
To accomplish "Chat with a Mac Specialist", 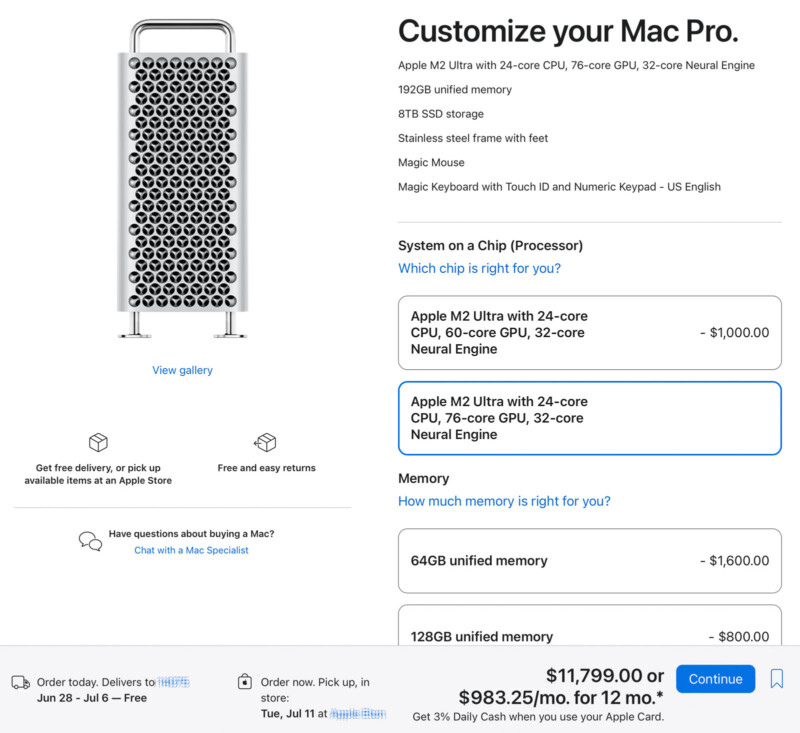I will (x=191, y=550).
